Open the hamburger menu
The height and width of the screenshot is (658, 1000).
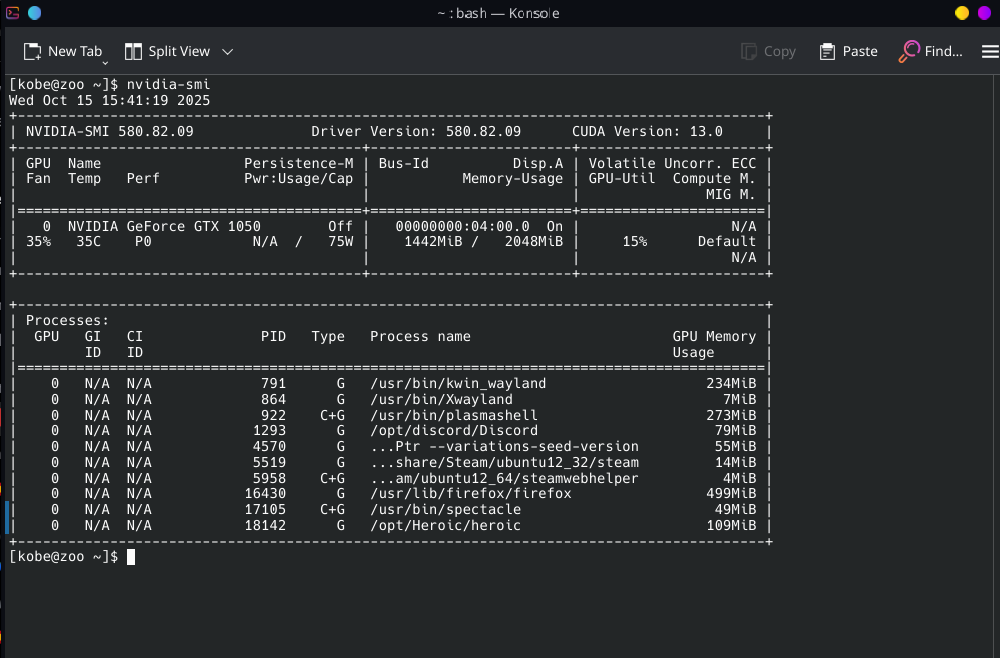pyautogui.click(x=990, y=51)
